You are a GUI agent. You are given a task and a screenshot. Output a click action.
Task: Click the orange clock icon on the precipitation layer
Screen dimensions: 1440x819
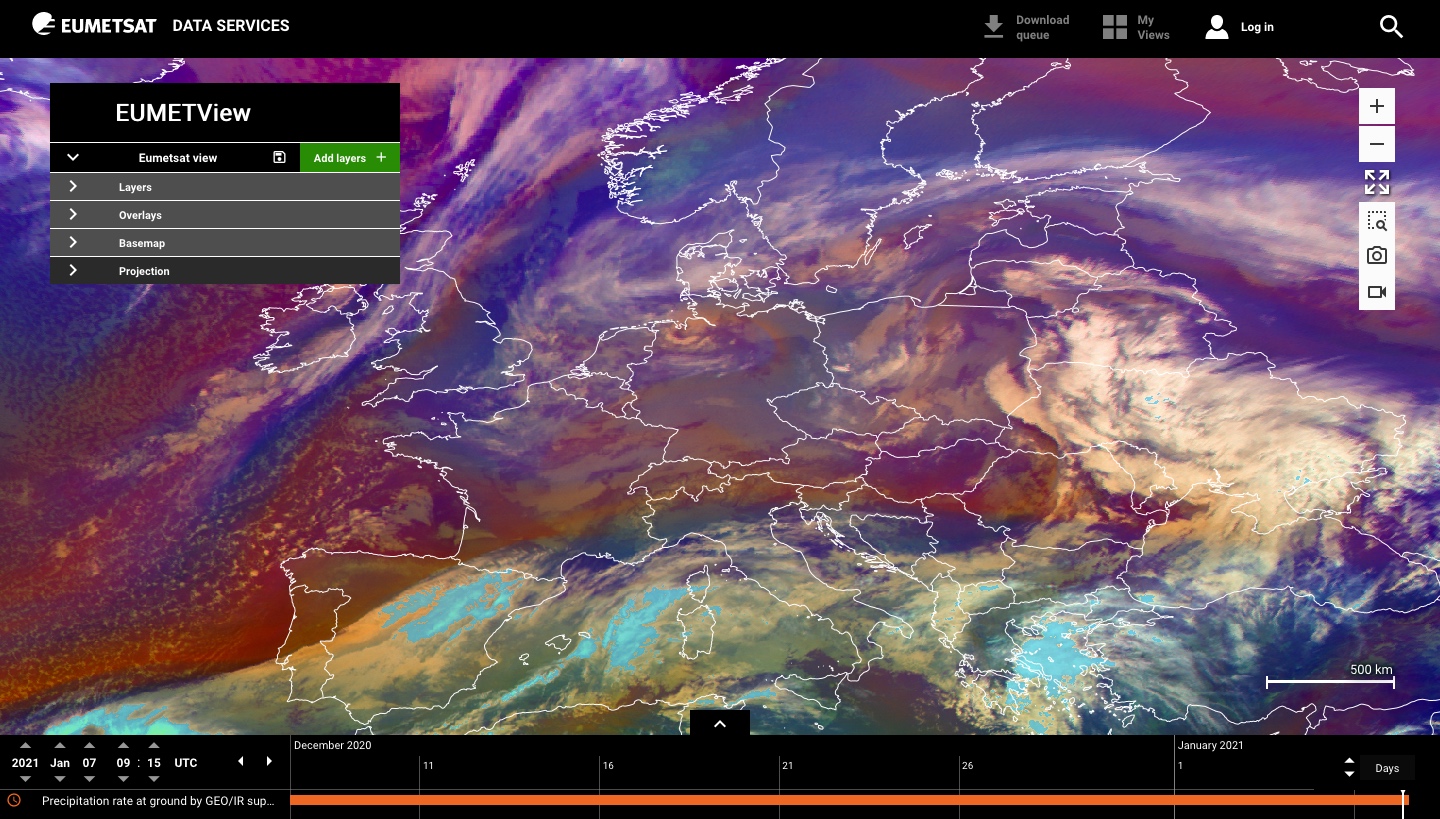[x=14, y=801]
